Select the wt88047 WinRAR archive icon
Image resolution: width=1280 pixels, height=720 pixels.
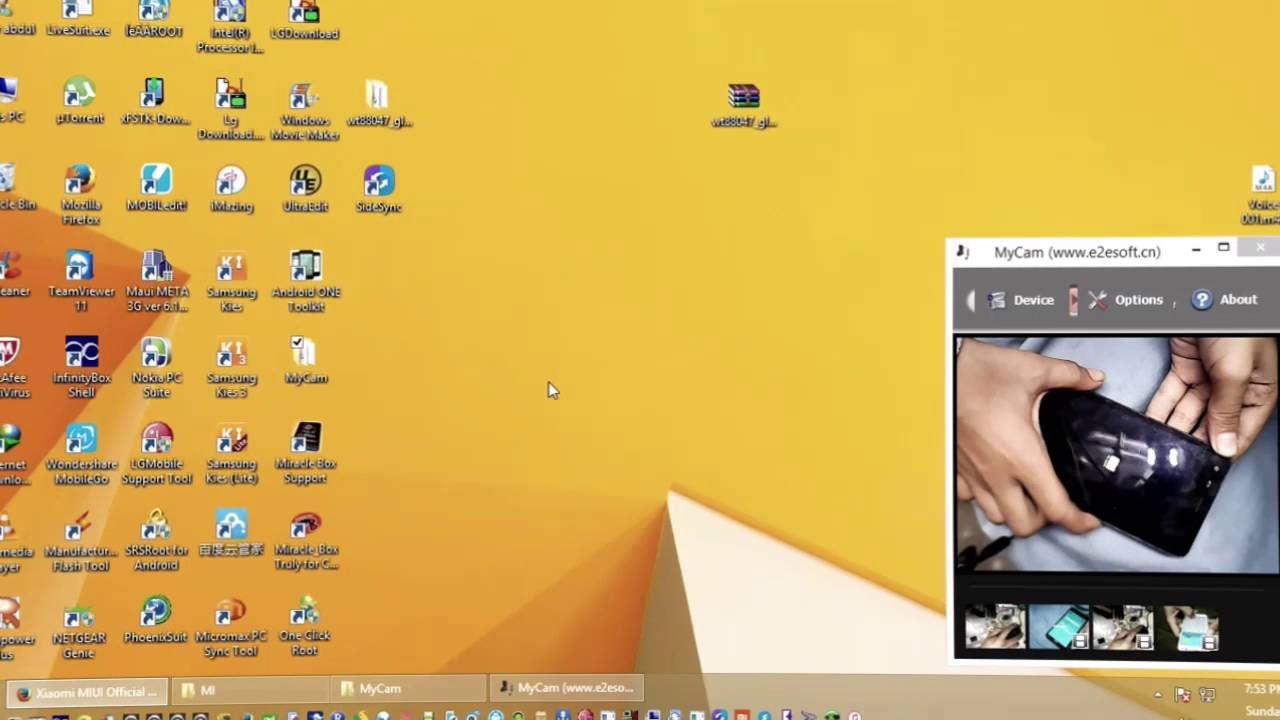[744, 105]
